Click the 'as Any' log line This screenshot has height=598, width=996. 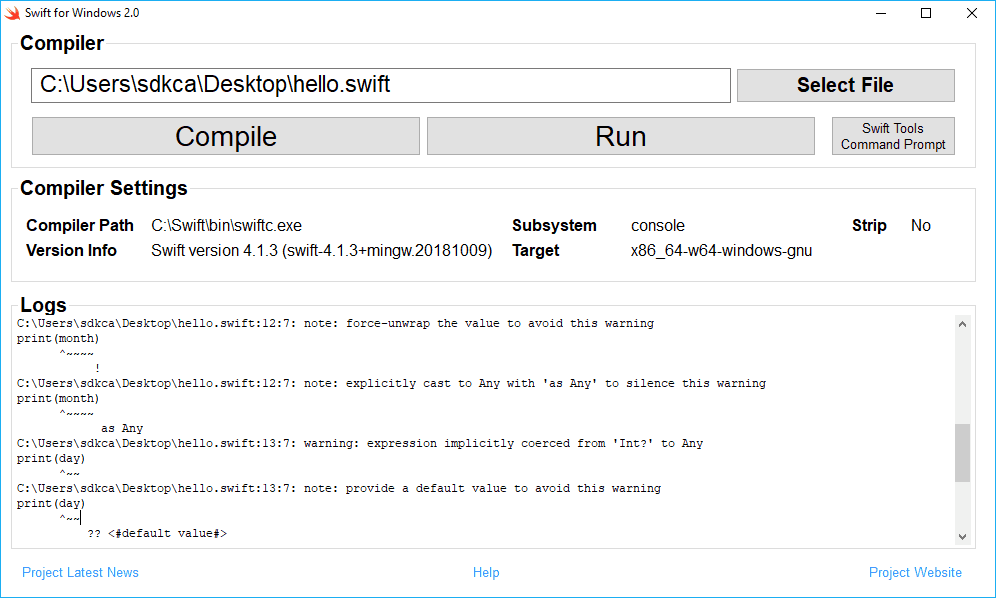click(122, 428)
